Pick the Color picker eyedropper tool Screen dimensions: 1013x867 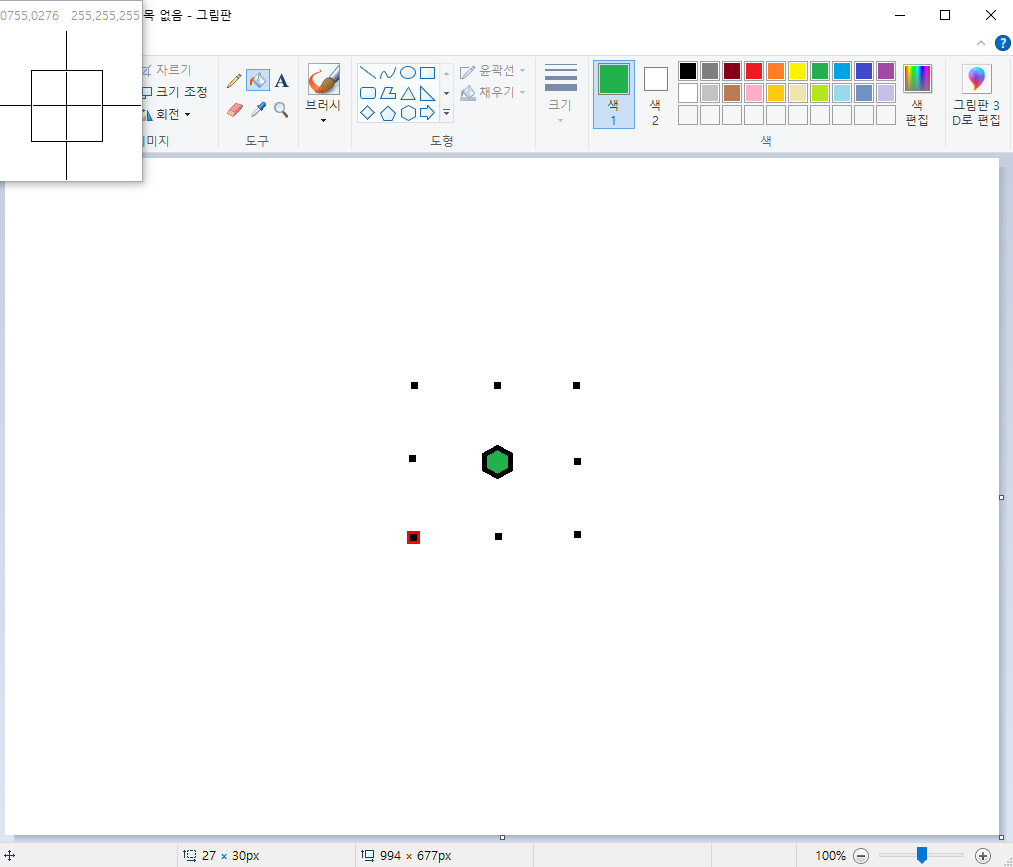pos(258,109)
